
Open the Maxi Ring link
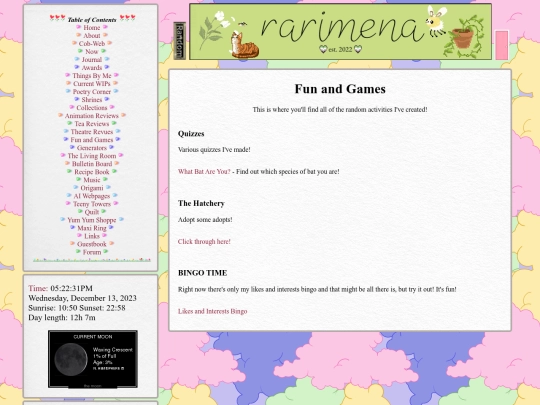92,228
